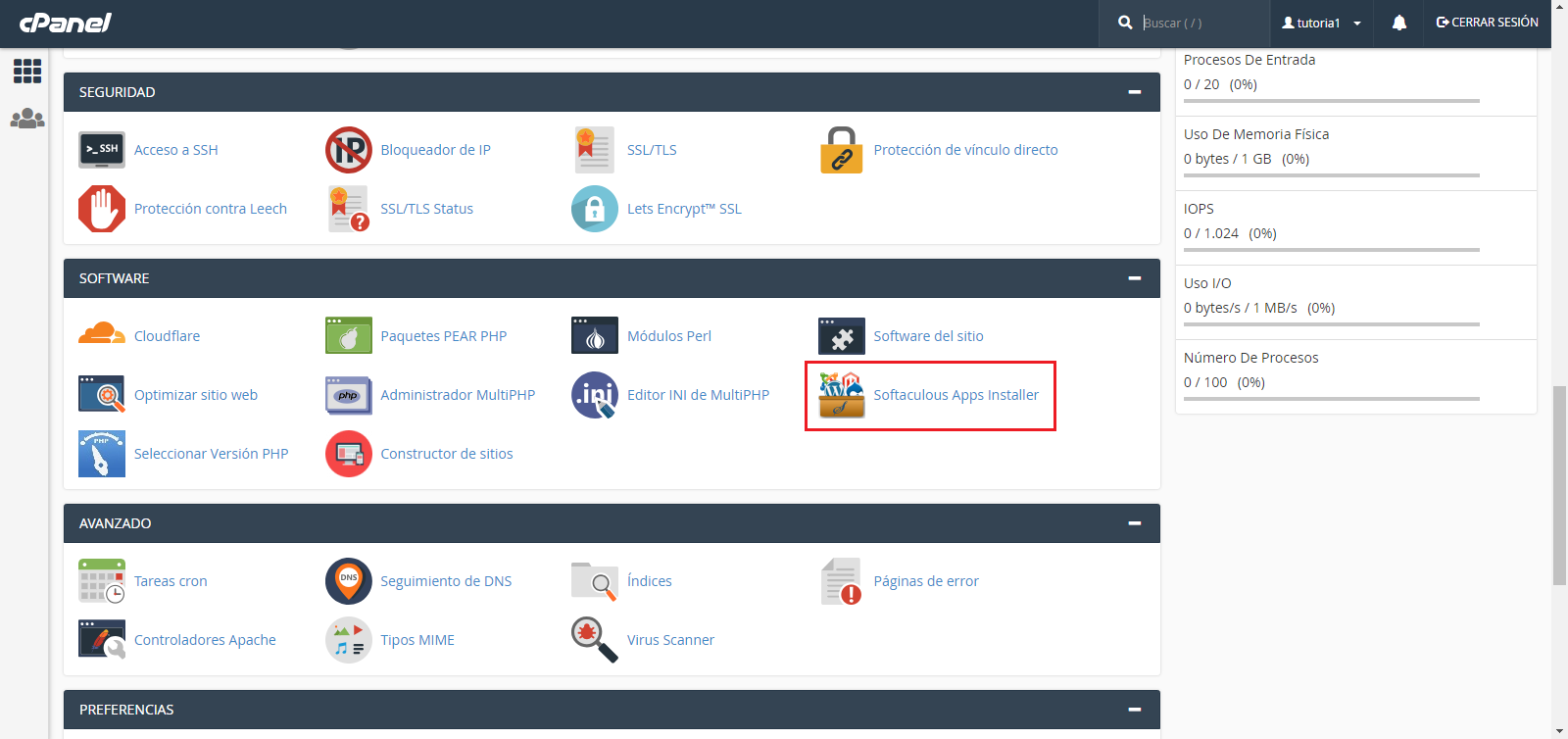This screenshot has width=1568, height=739.
Task: Open the home grid sidebar icon
Action: coord(27,71)
